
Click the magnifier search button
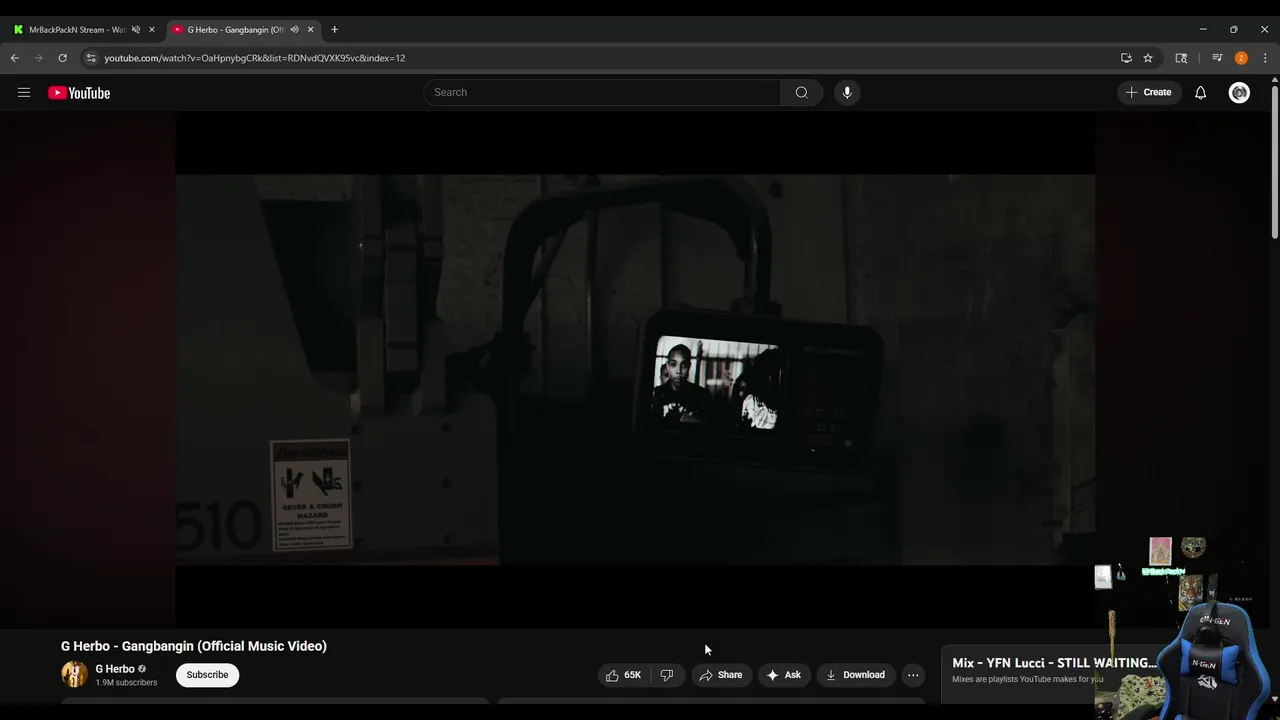pos(802,92)
